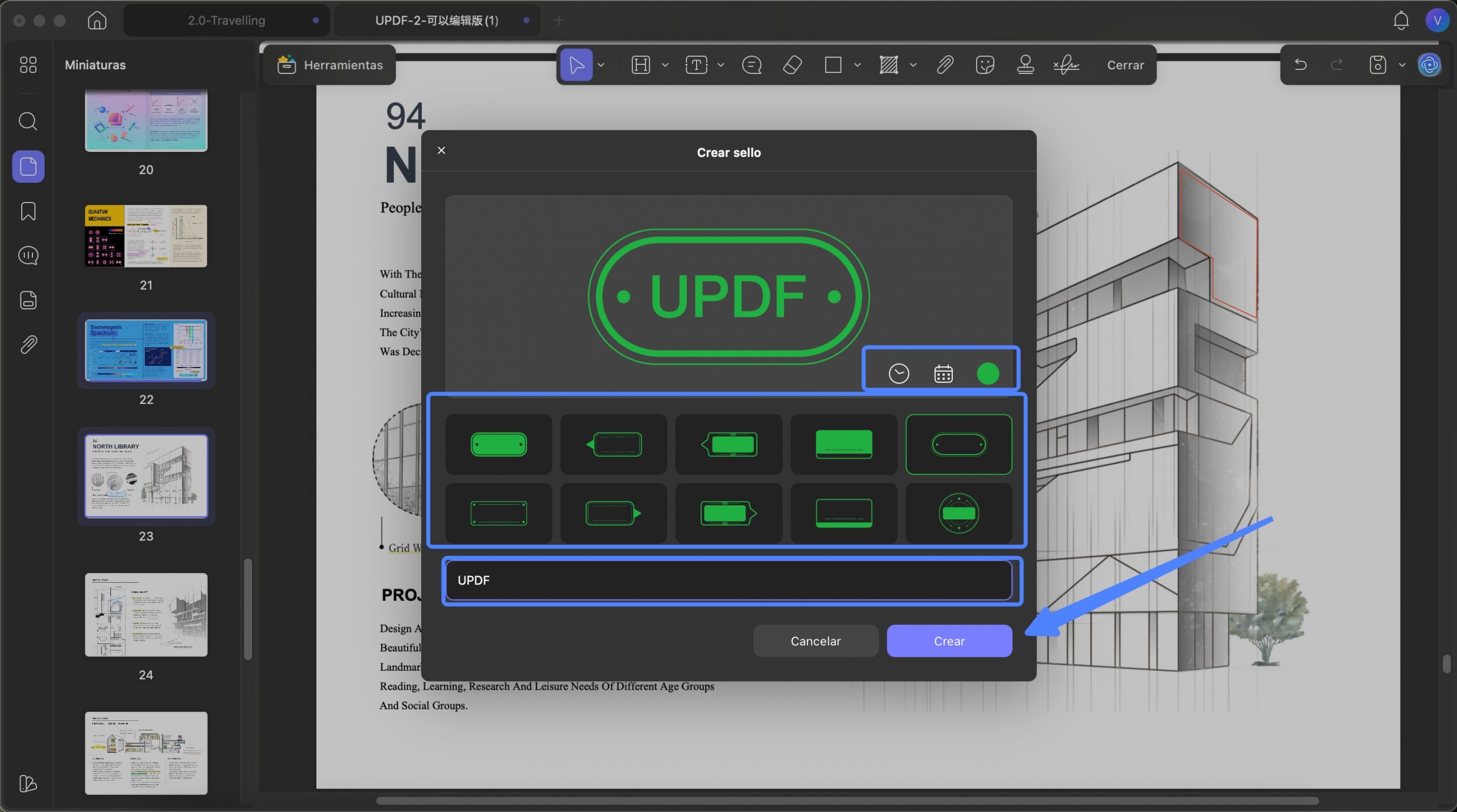This screenshot has height=812, width=1457.
Task: Open the search icon in the left sidebar
Action: pyautogui.click(x=28, y=121)
